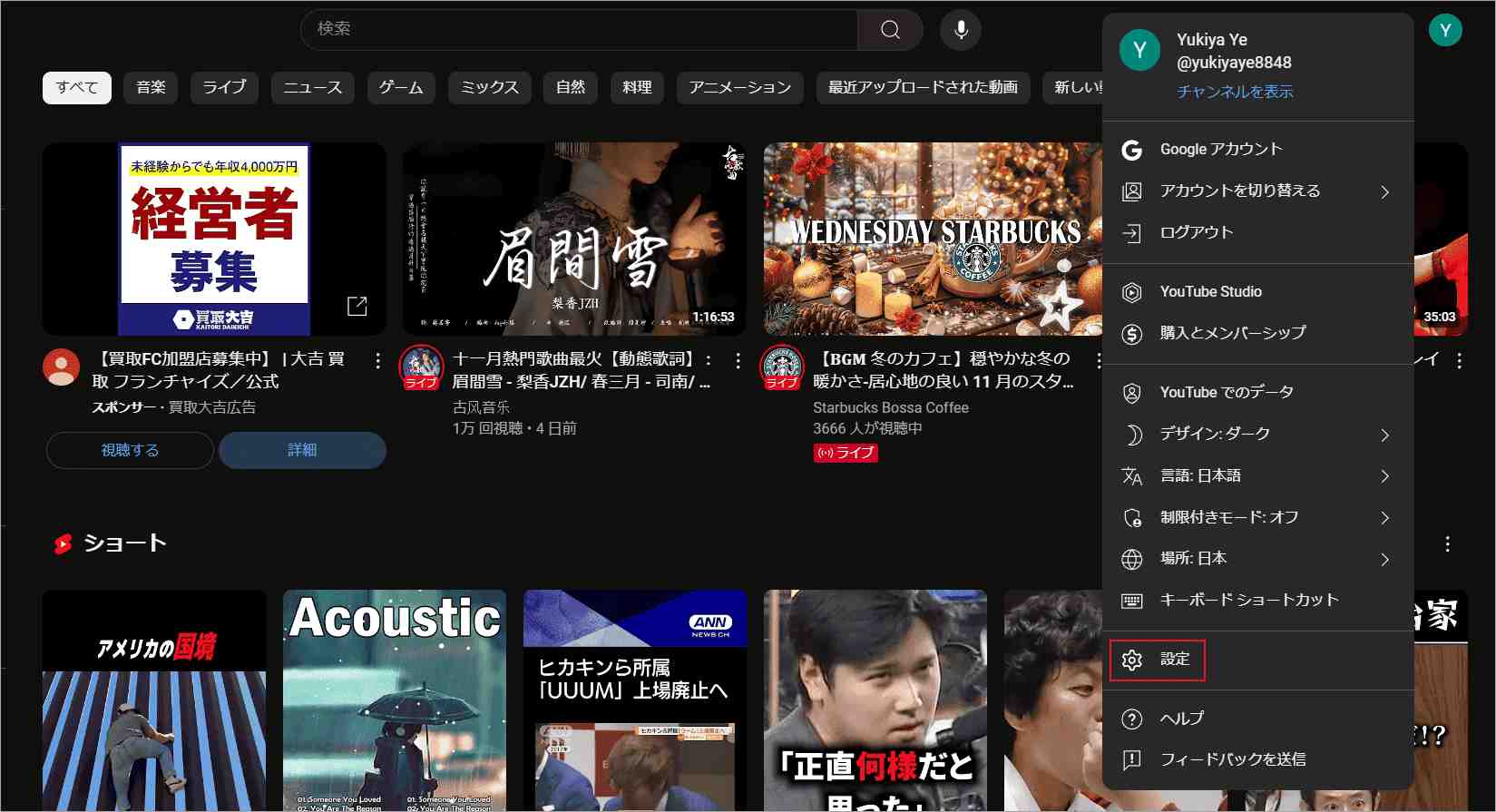Select 購入とメンバーシップ menu item

point(1257,334)
